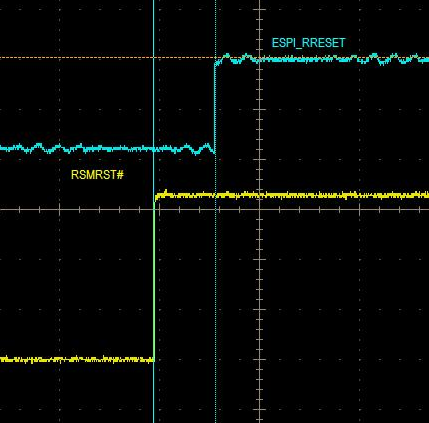Select the ESPI_RRESET channel label

pos(309,43)
